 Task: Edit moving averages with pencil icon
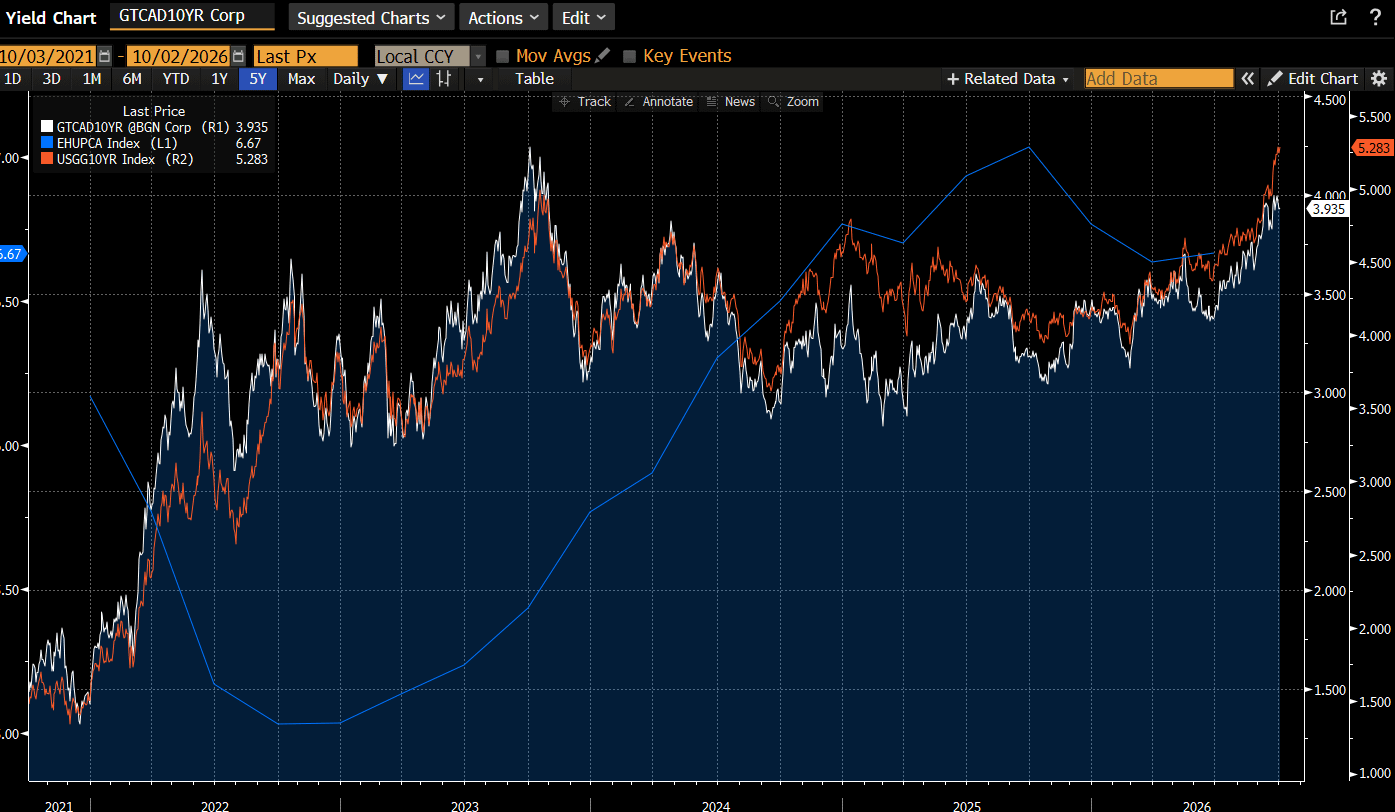pos(602,56)
